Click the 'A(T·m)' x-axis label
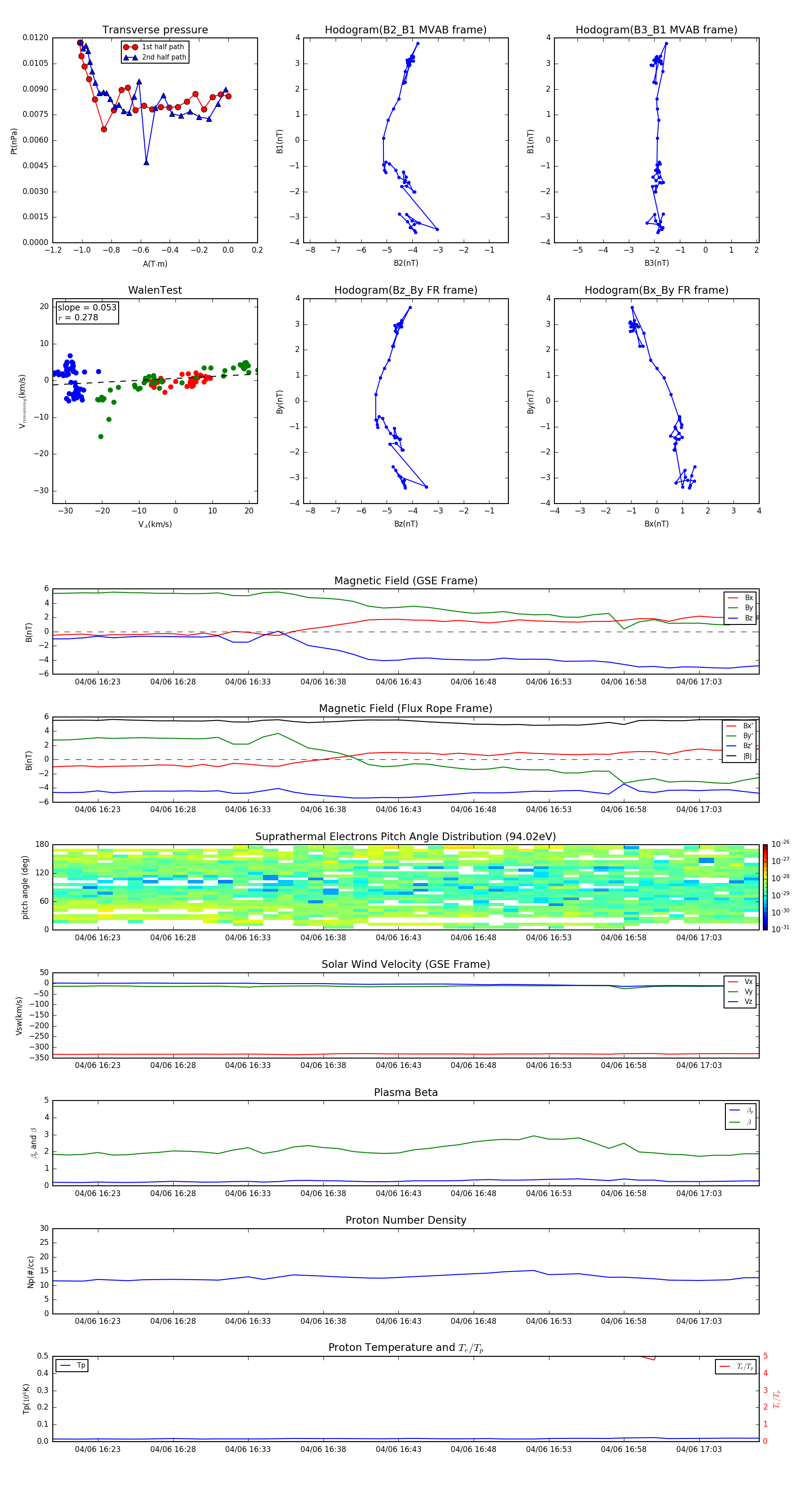The width and height of the screenshot is (812, 1489). 155,264
